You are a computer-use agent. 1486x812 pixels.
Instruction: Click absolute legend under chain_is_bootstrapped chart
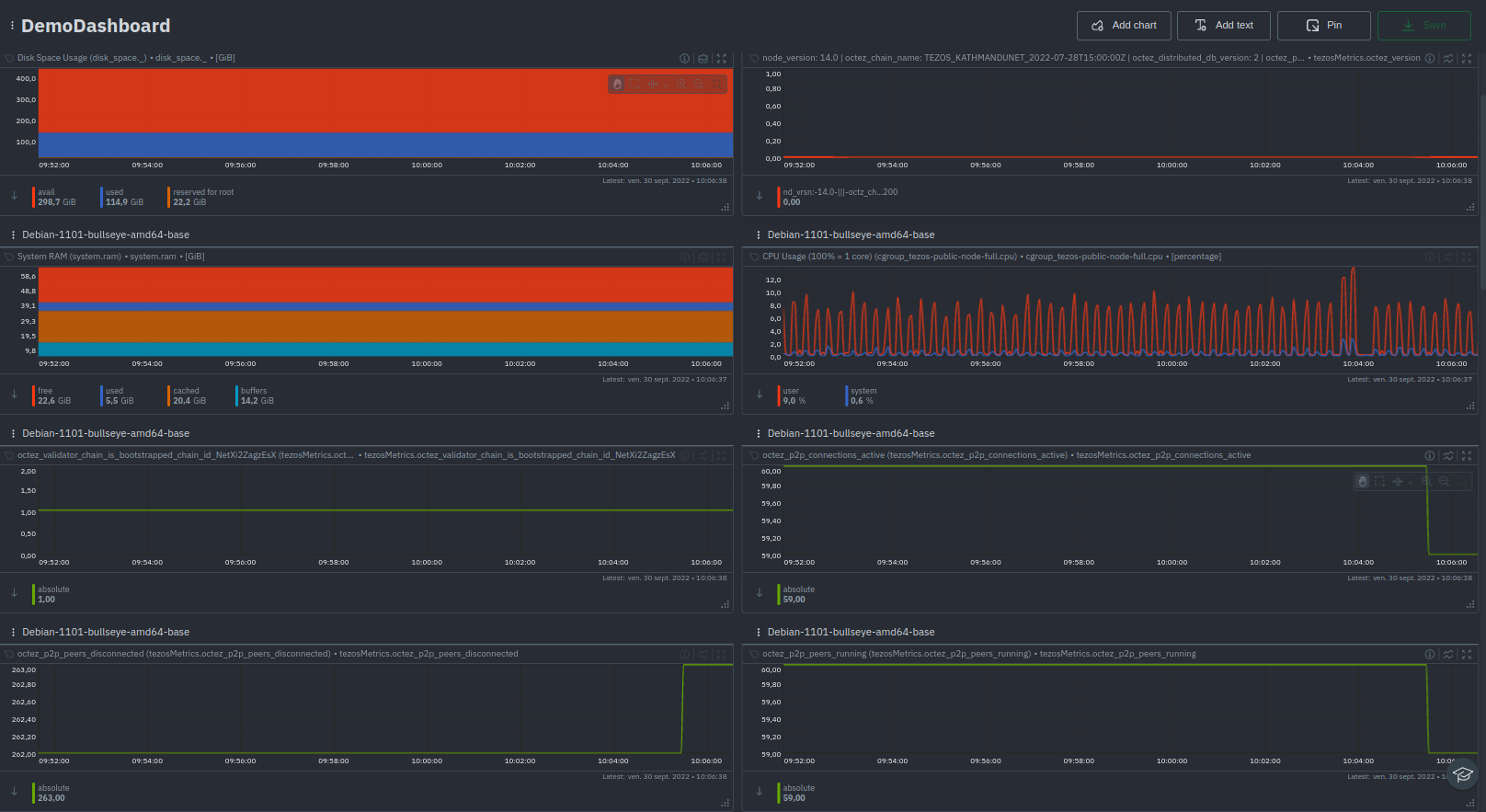tap(52, 594)
